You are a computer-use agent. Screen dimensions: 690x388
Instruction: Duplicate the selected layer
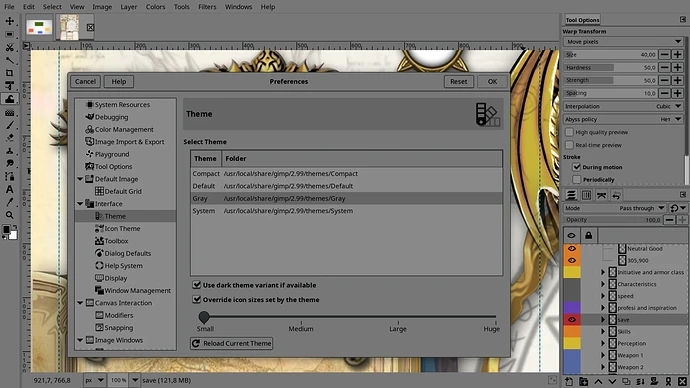click(626, 382)
